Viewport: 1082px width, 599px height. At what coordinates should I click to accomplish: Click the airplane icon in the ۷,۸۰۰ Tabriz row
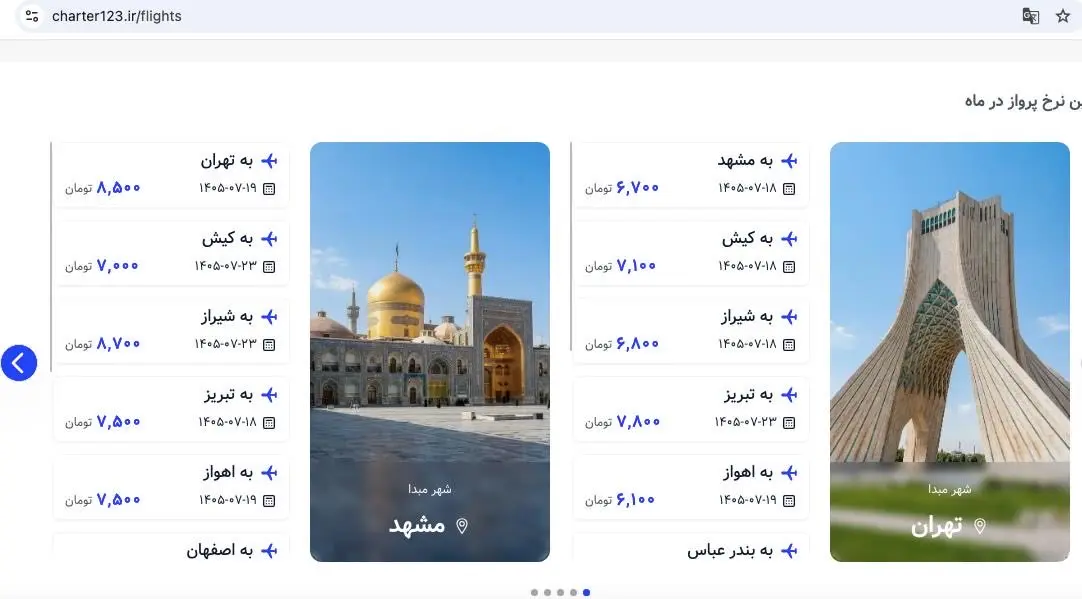click(x=789, y=395)
